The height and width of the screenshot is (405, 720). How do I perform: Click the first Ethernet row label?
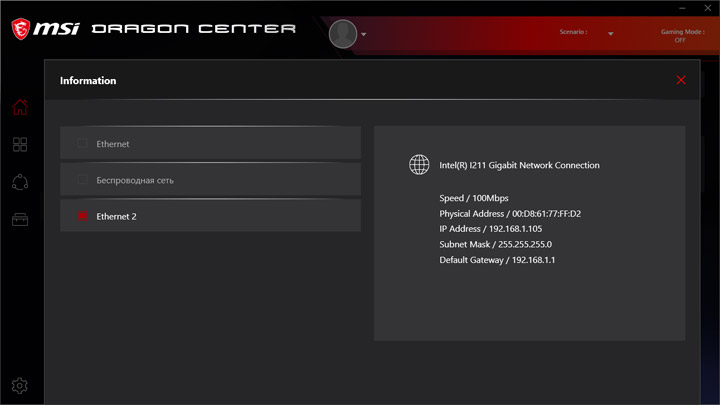(x=112, y=144)
